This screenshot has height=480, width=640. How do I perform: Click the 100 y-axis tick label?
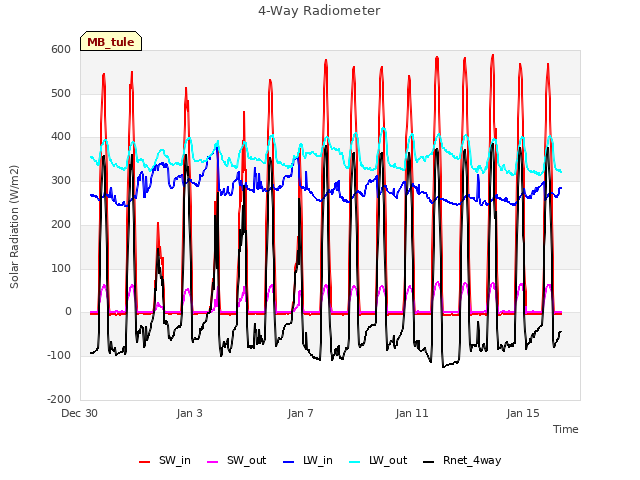[61, 268]
